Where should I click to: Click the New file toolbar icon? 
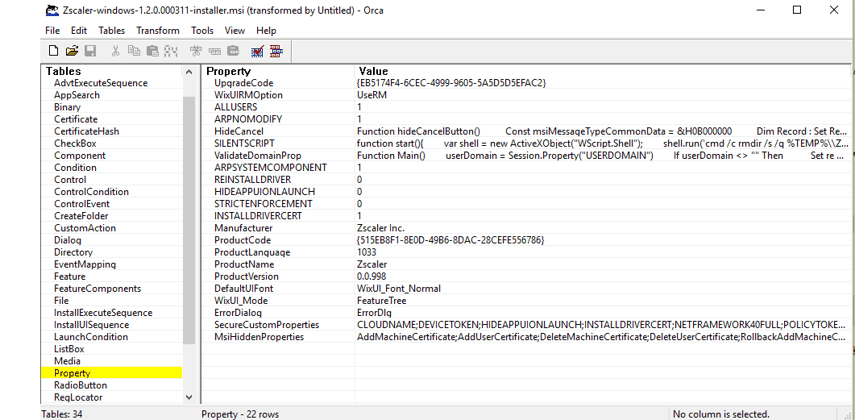pyautogui.click(x=54, y=51)
